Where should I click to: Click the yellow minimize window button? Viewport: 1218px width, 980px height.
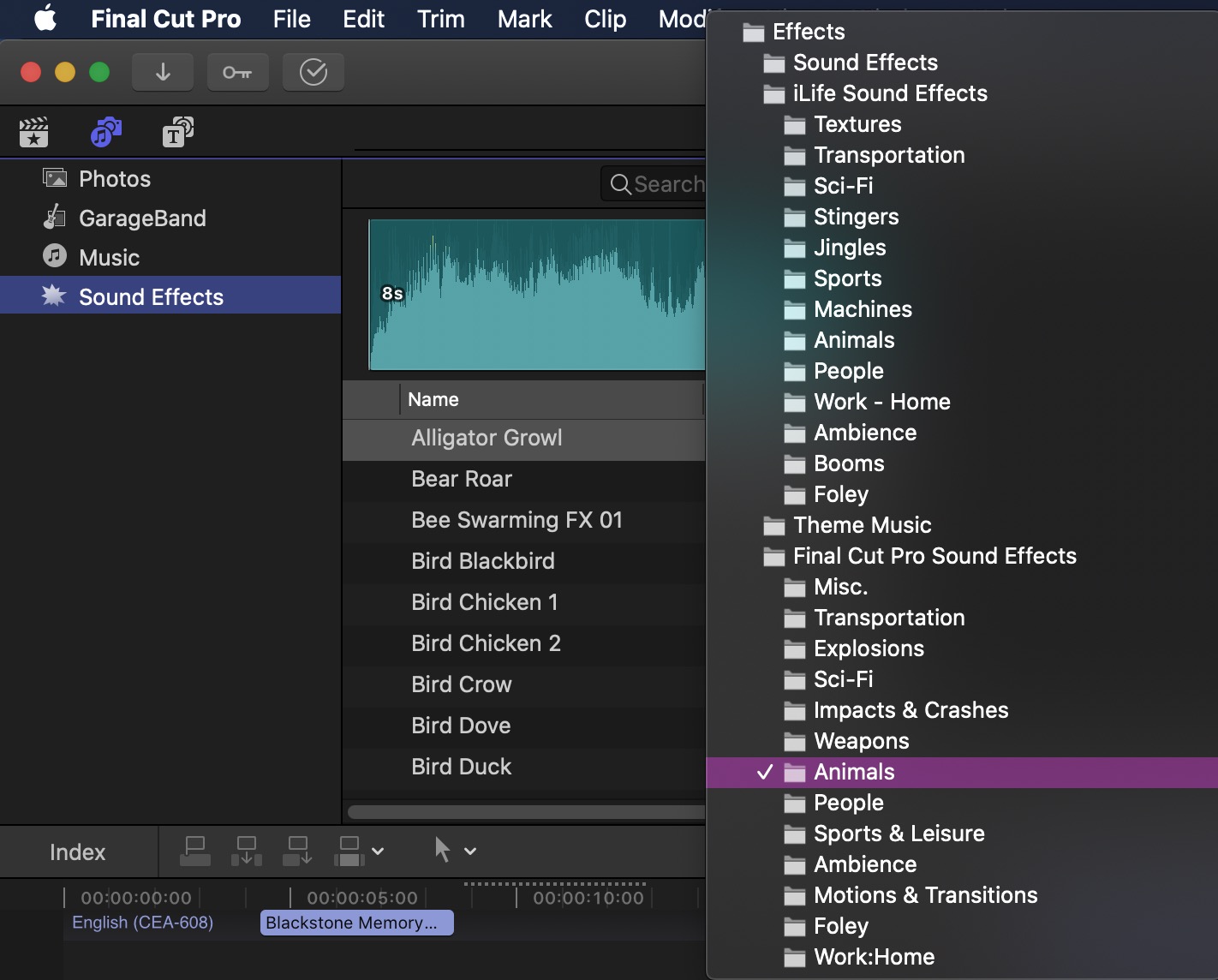pos(65,72)
